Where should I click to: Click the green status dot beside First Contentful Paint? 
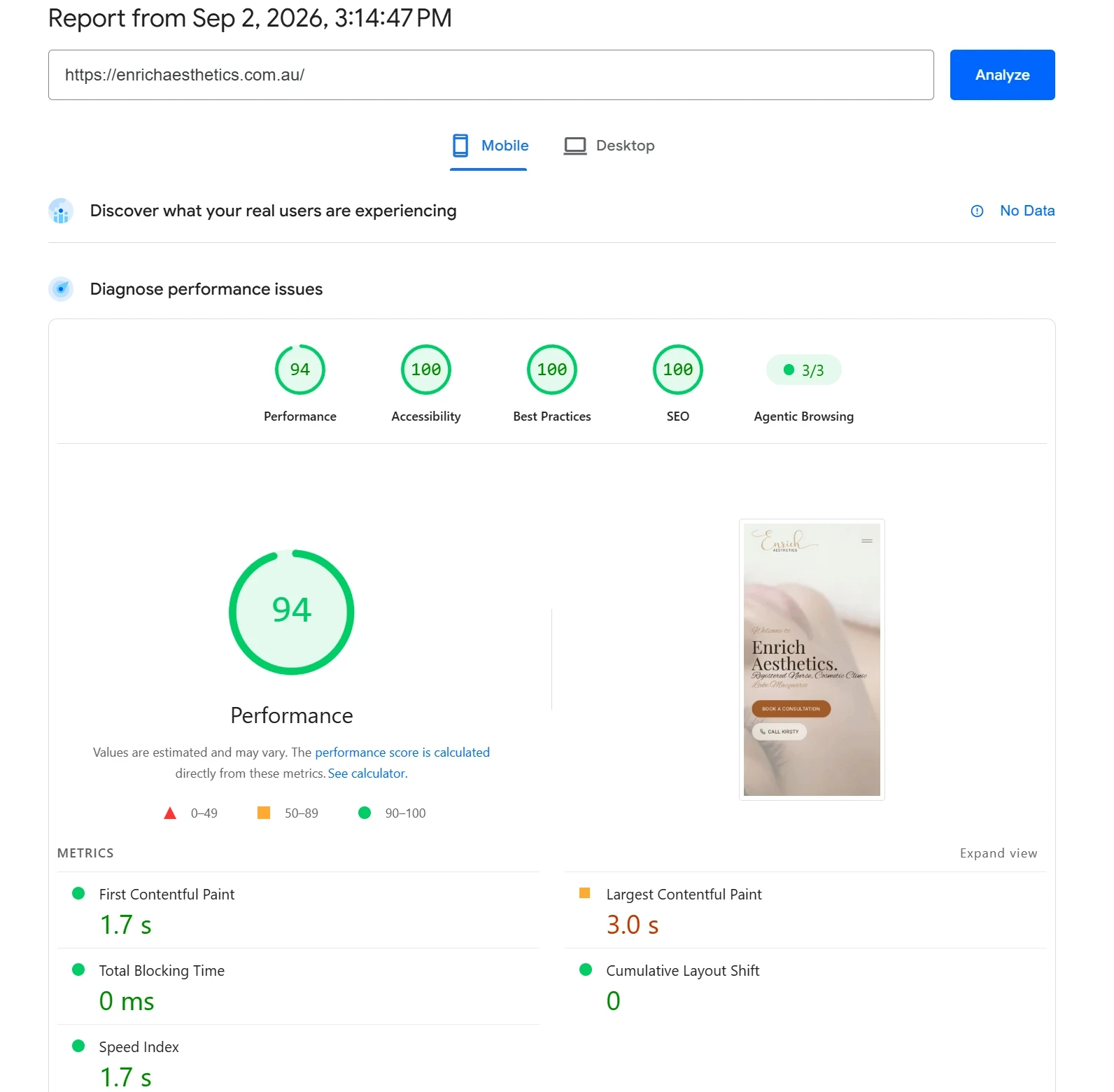tap(78, 893)
